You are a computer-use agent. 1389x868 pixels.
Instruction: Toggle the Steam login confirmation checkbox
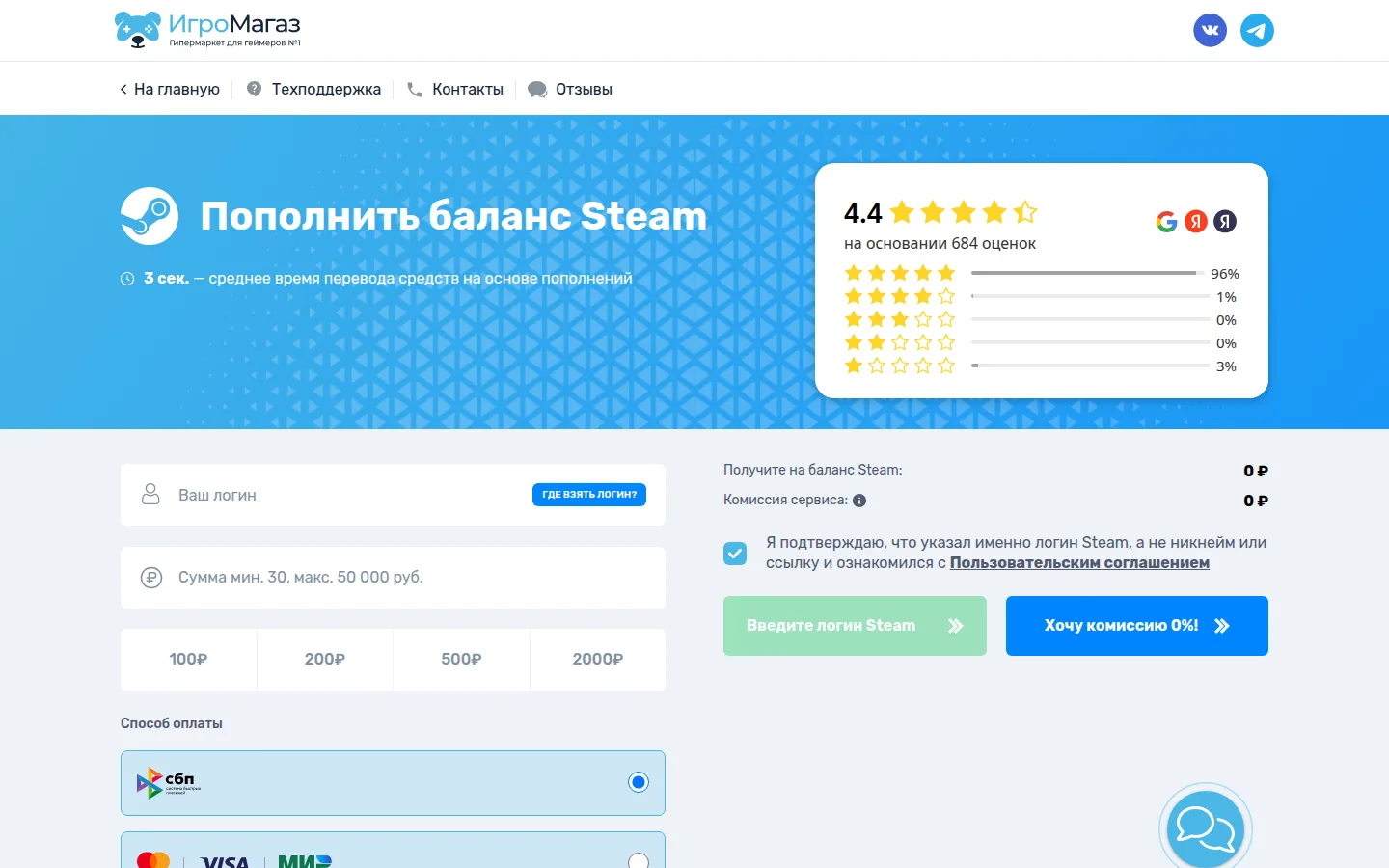[x=735, y=554]
